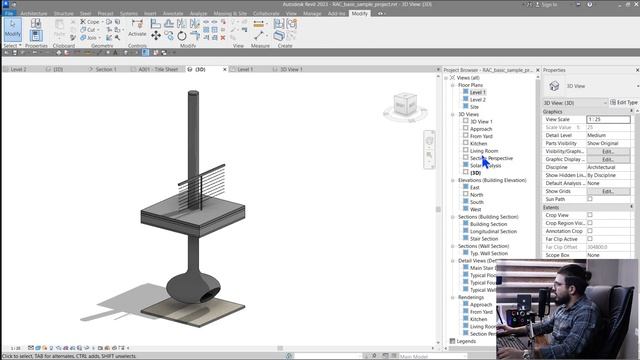Select the Rotate tool
Screen dimensions: 640x360
182,36
